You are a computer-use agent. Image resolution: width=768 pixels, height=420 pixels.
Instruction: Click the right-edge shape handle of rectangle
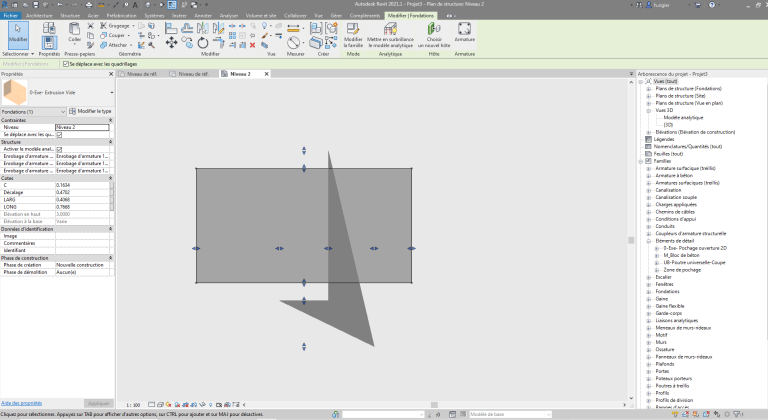point(411,248)
